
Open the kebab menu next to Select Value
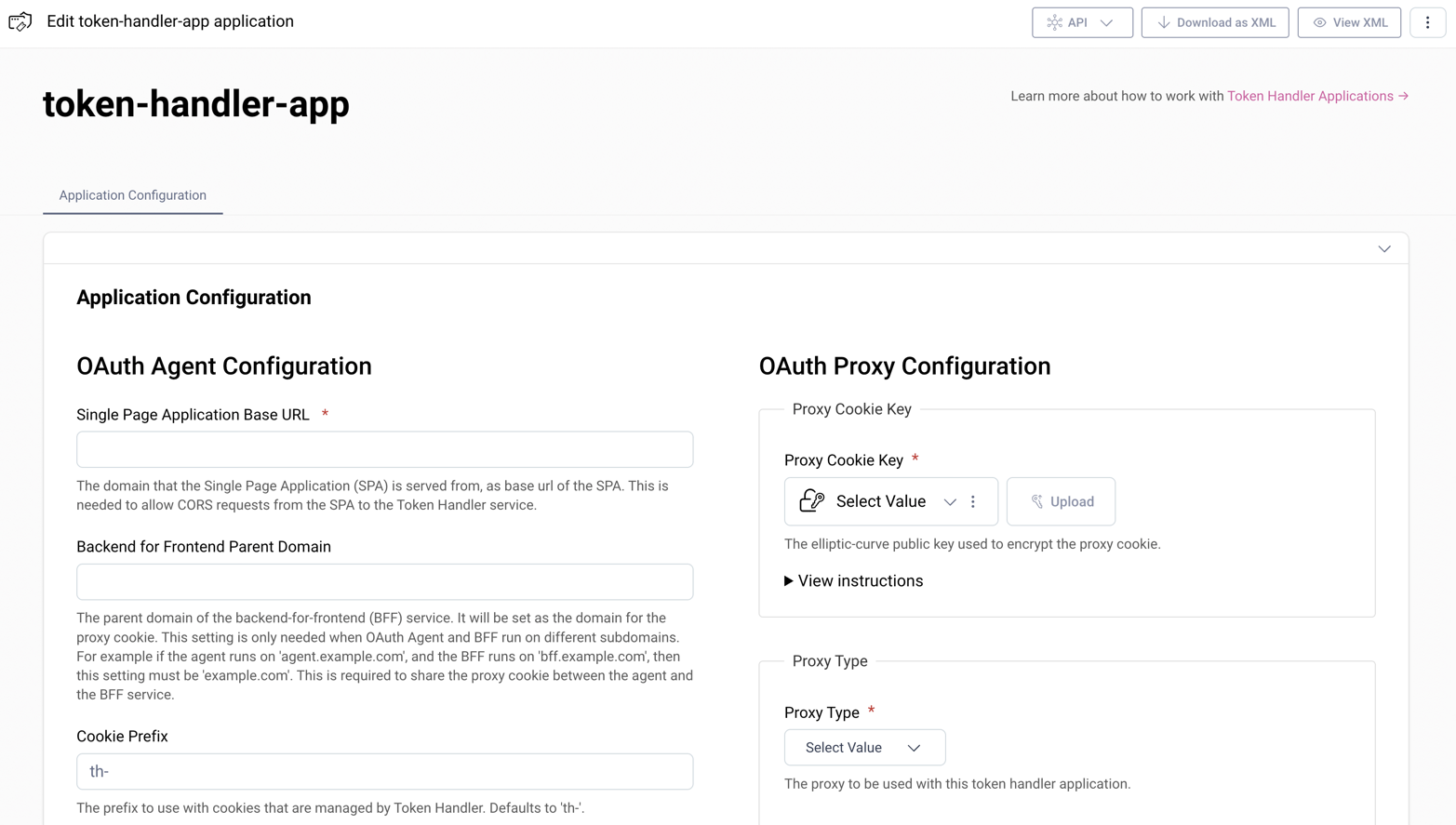(972, 500)
